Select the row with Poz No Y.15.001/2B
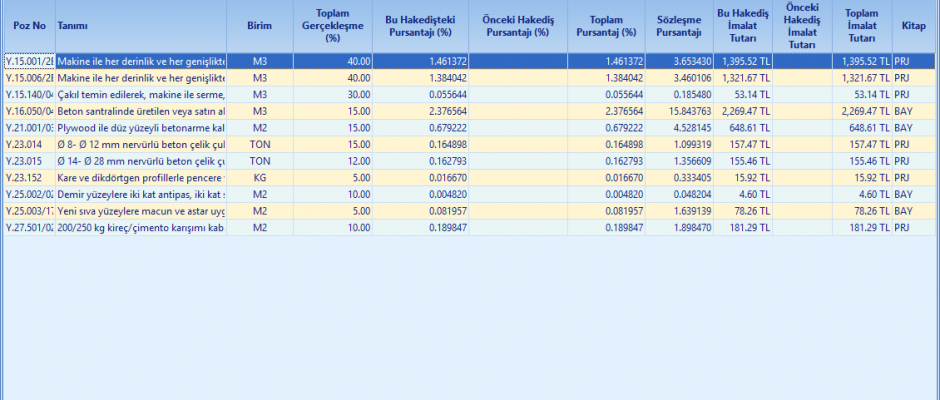 (29, 61)
